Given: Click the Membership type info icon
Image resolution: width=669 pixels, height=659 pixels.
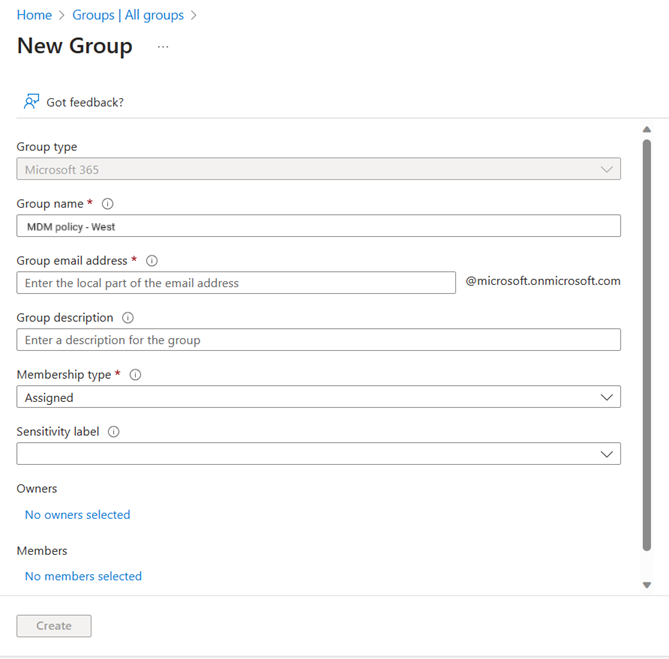Looking at the screenshot, I should [x=136, y=375].
